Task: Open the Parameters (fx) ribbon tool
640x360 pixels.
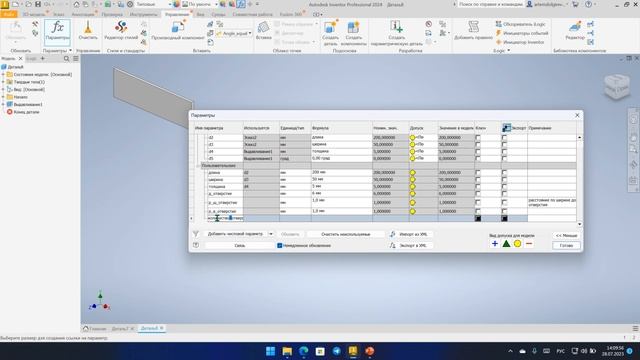Action: [57, 31]
